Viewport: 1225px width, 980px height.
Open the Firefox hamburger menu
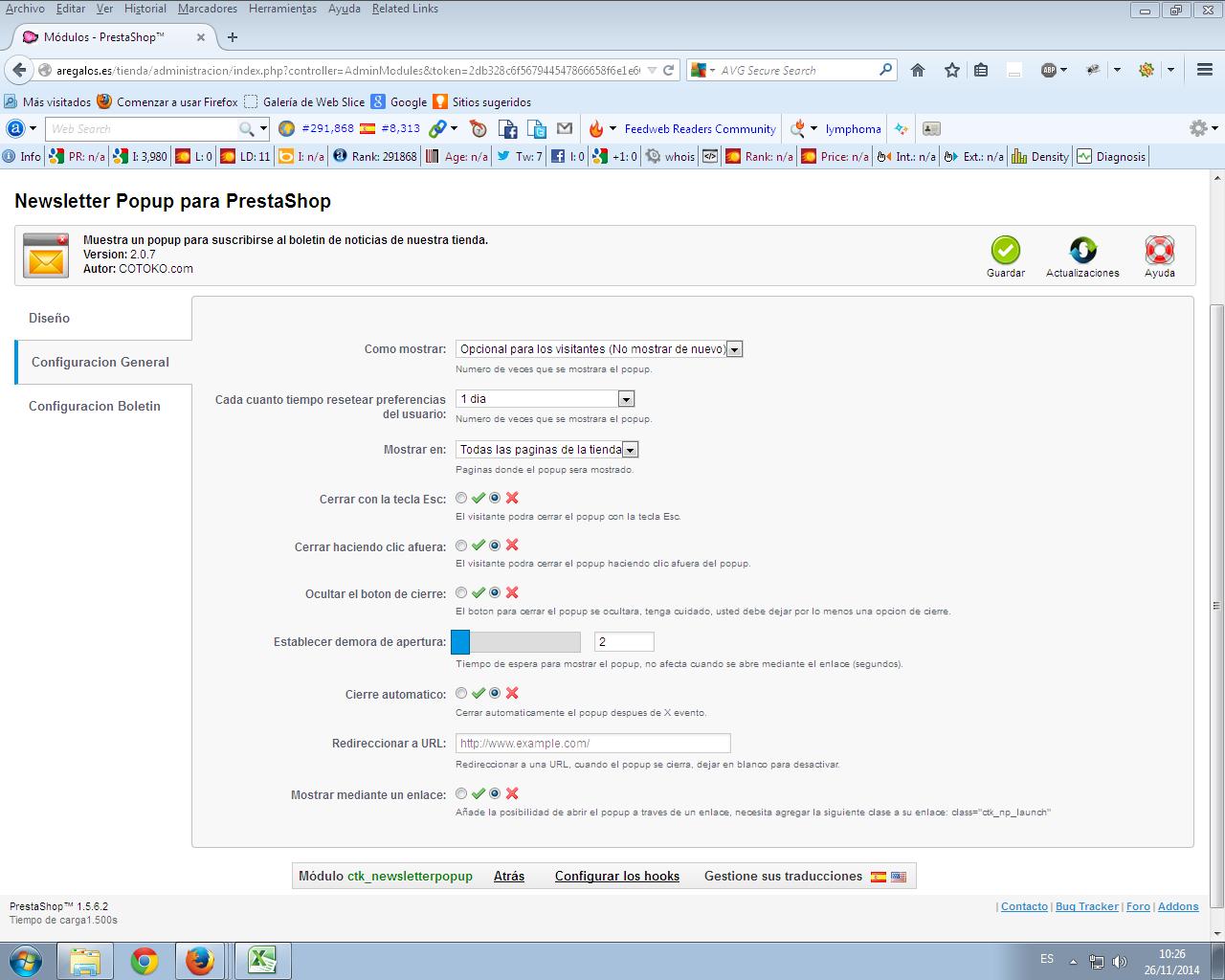1205,70
